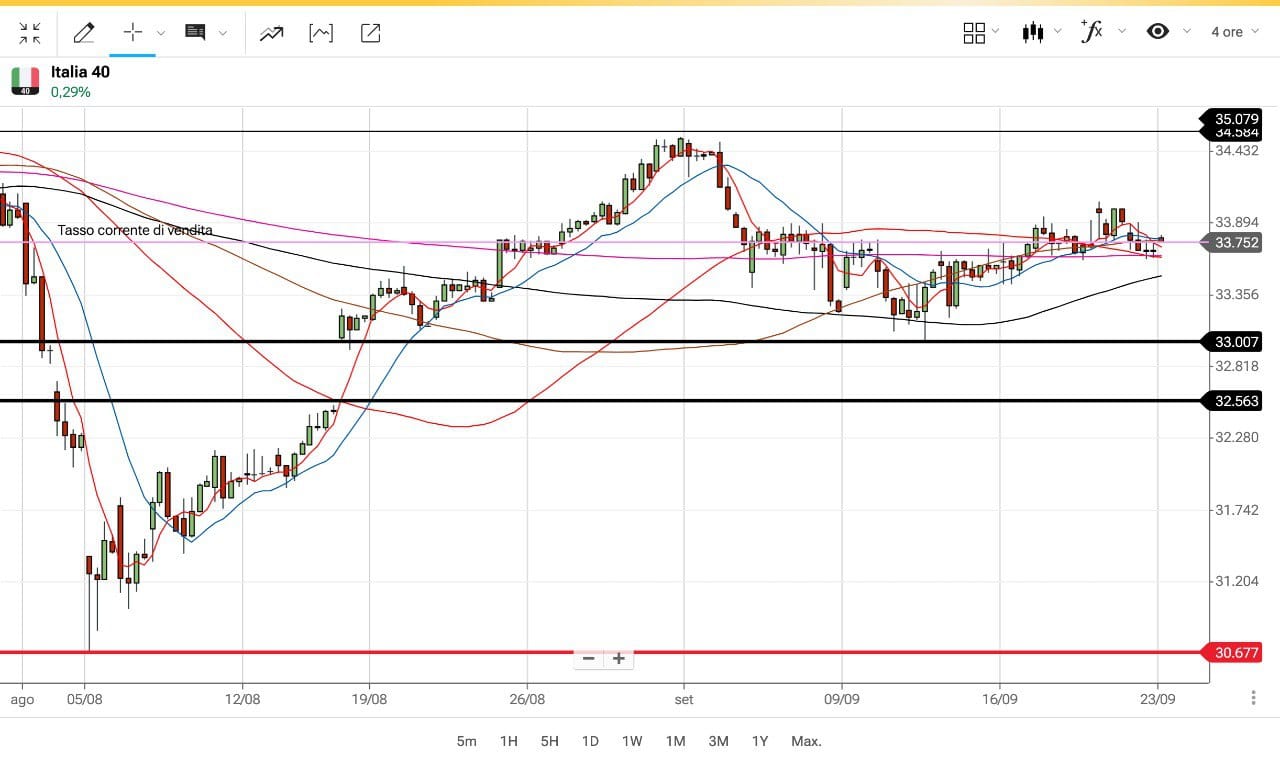Expand the arrow next to crosshair tool
Viewport: 1280px width, 769px height.
(161, 33)
